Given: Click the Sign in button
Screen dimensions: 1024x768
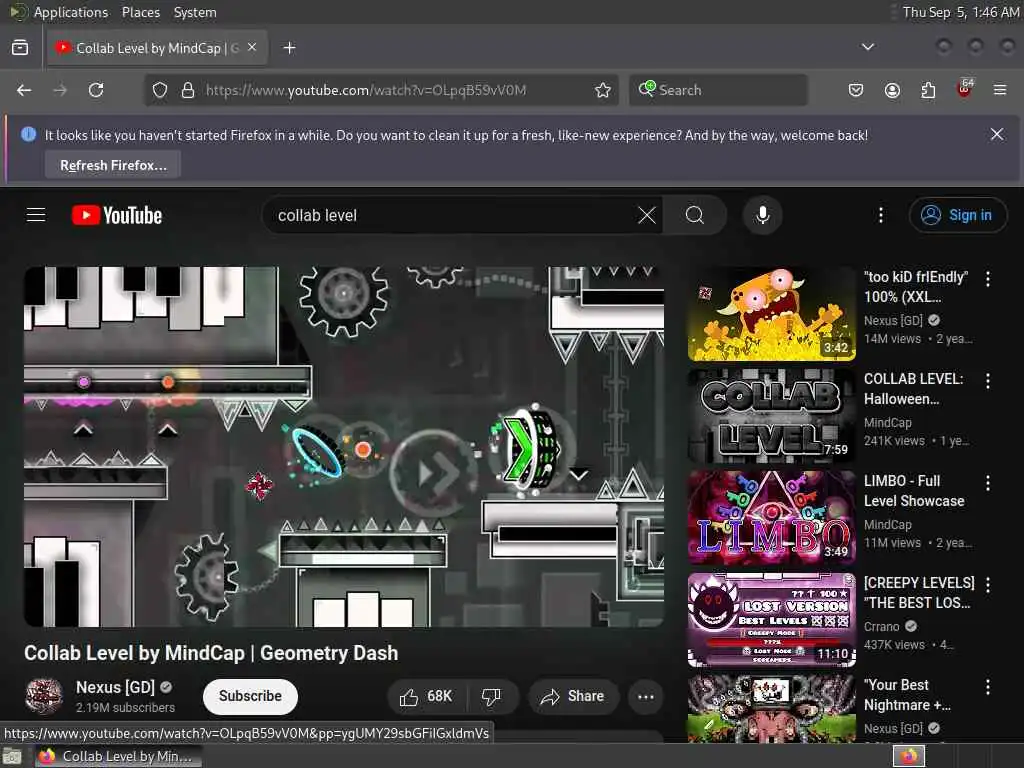Looking at the screenshot, I should point(957,215).
